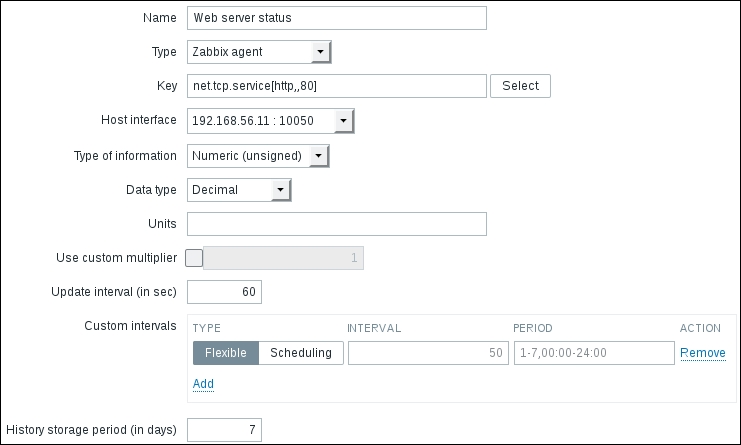Click the History storage period field
Screen dimensions: 741x445
(224, 430)
